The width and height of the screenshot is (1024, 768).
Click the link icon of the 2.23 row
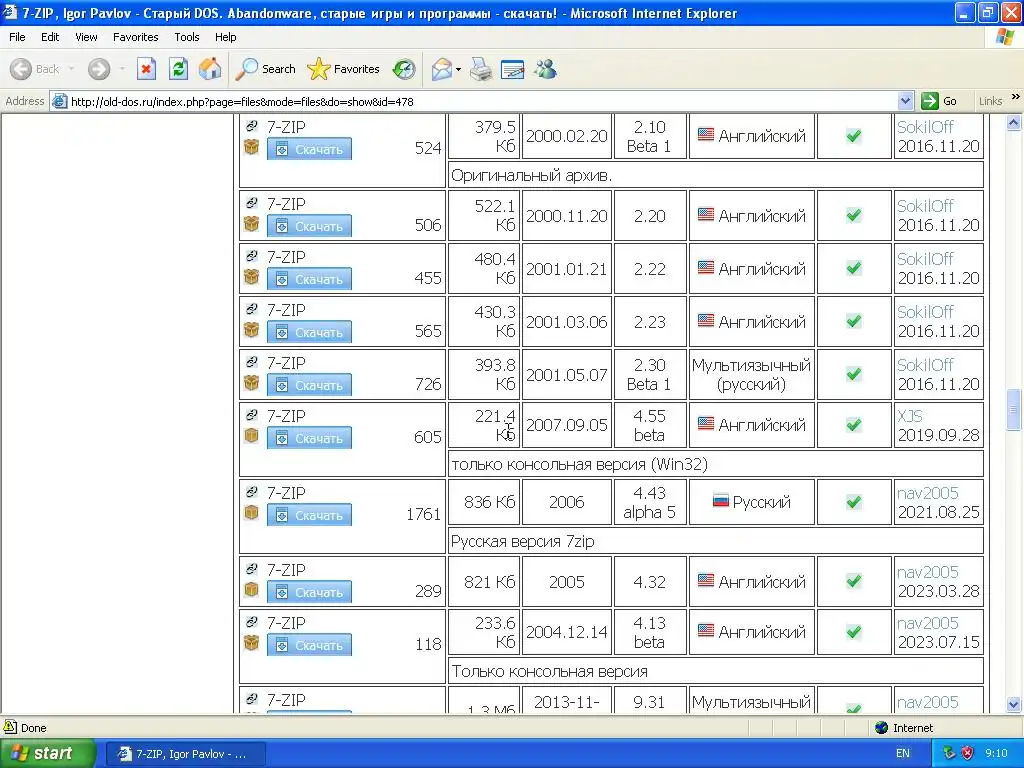[x=251, y=309]
